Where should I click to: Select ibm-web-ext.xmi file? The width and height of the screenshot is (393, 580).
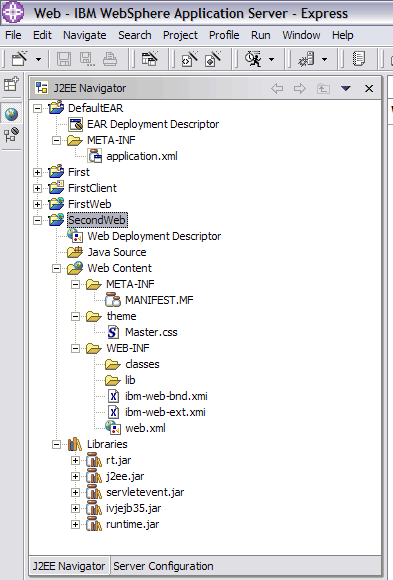click(x=165, y=412)
